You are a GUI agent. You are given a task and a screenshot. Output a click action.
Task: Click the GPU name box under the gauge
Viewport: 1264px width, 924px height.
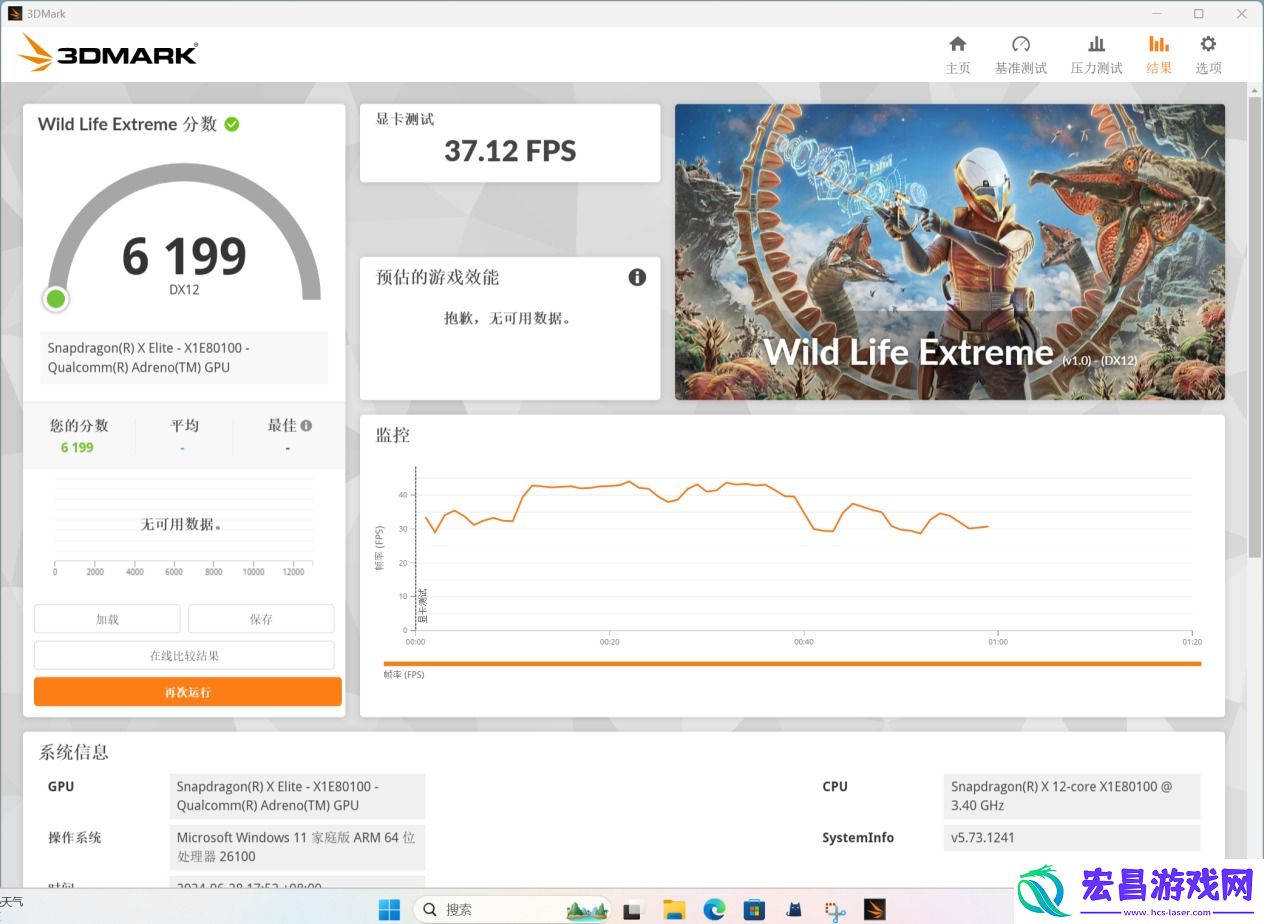tap(184, 358)
